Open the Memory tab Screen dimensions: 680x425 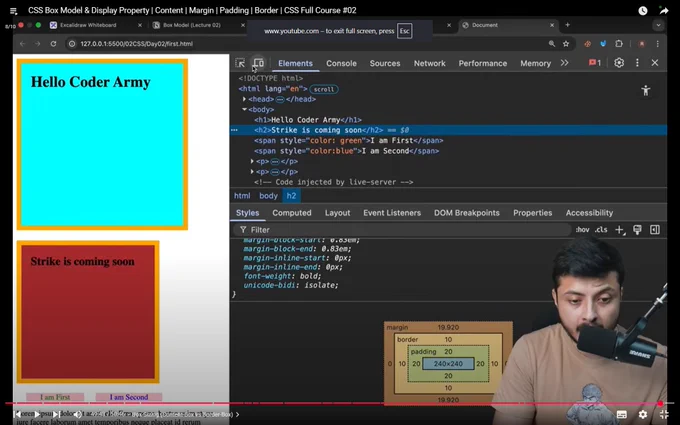tap(535, 63)
